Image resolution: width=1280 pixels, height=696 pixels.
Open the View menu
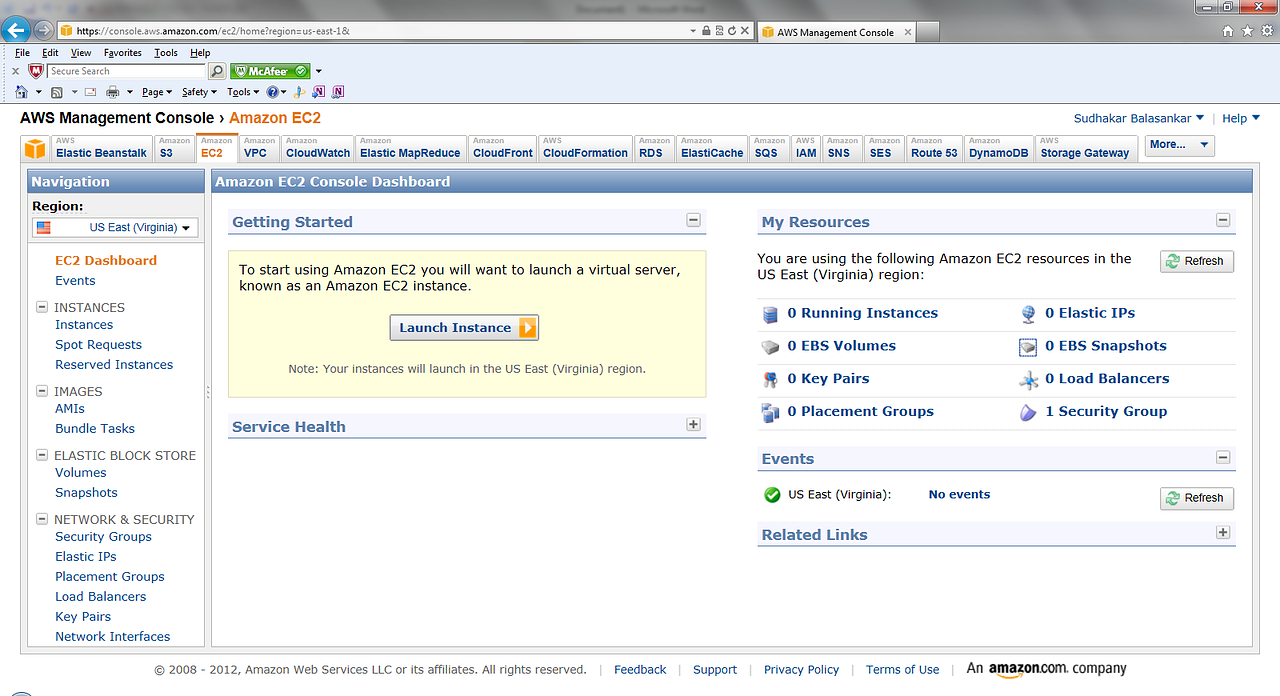click(x=81, y=53)
